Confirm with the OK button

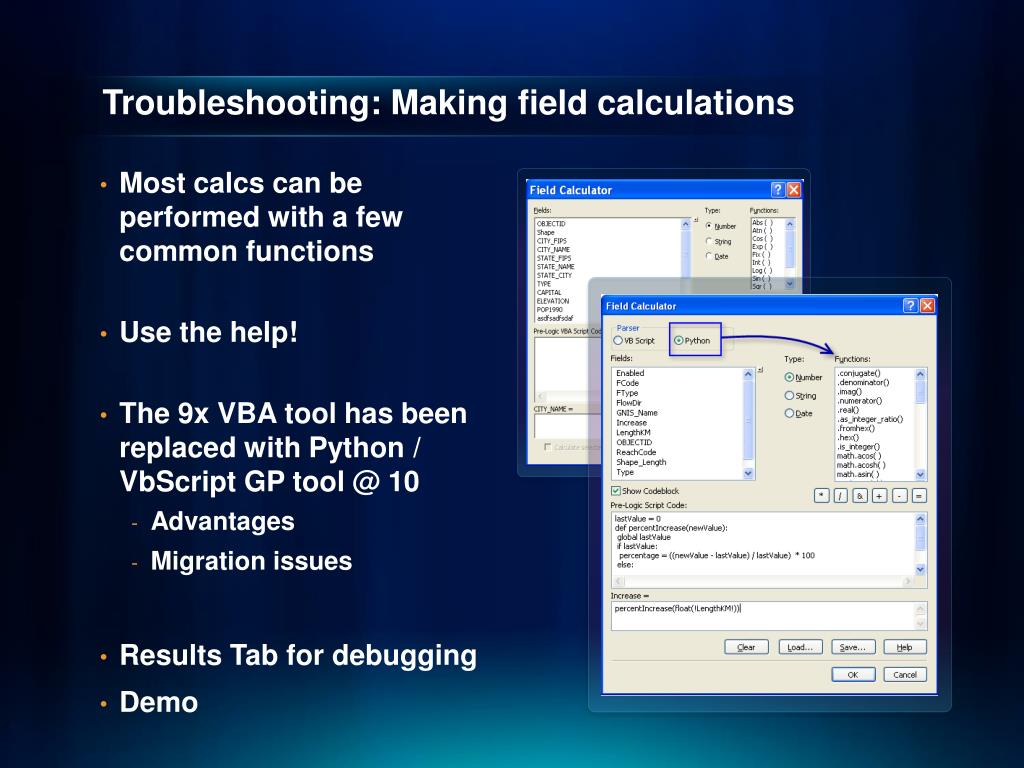pos(853,675)
